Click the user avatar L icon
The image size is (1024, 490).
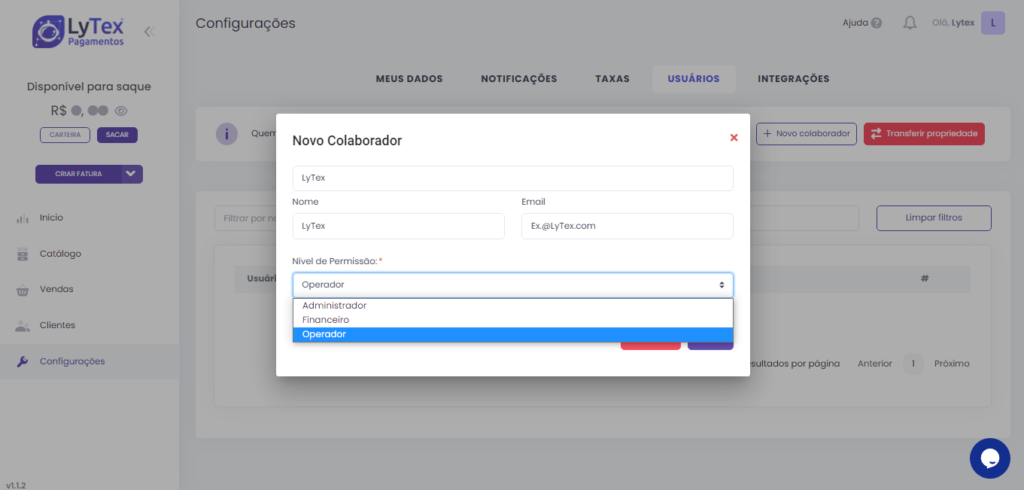[992, 23]
